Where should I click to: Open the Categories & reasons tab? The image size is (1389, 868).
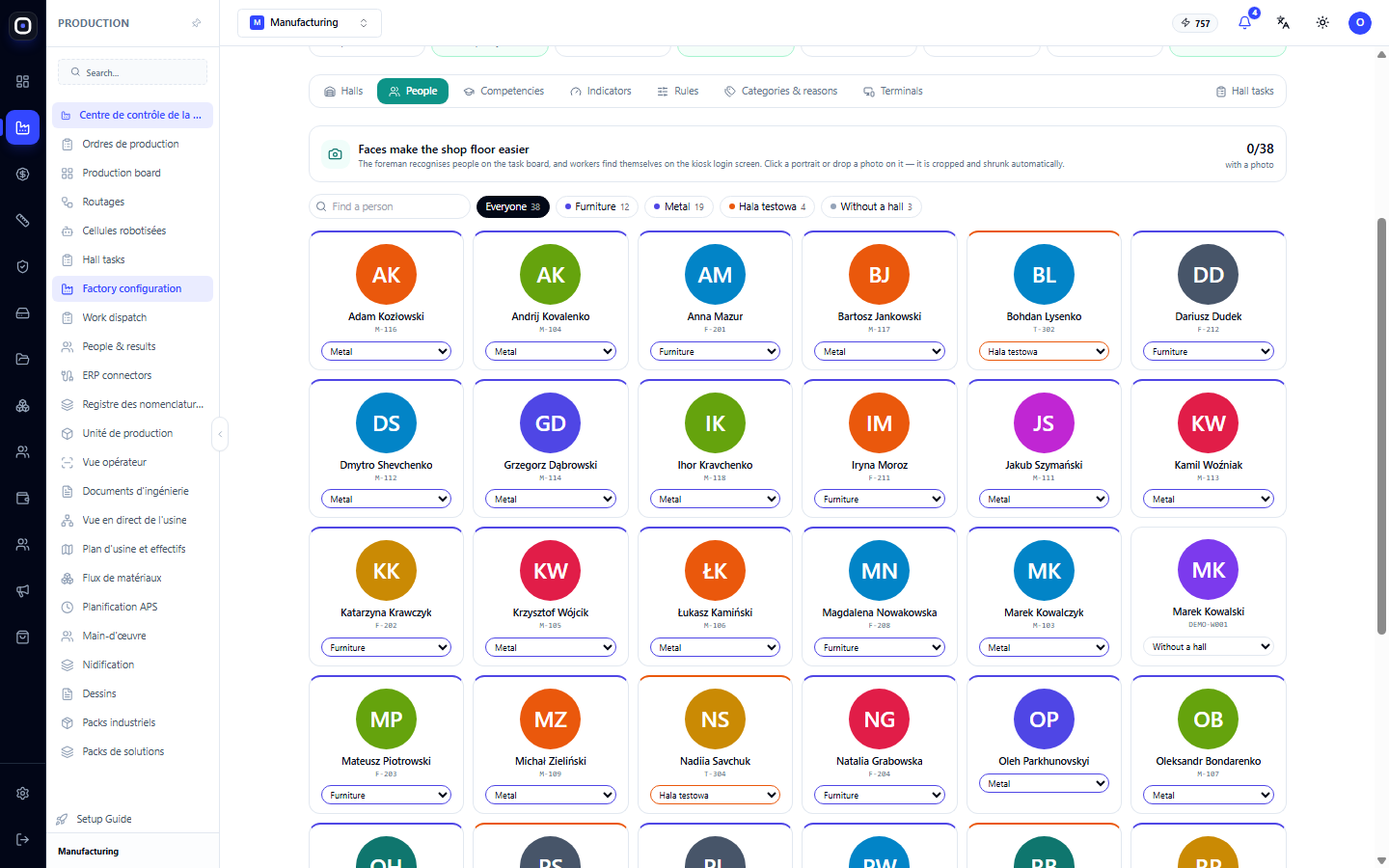pos(781,91)
